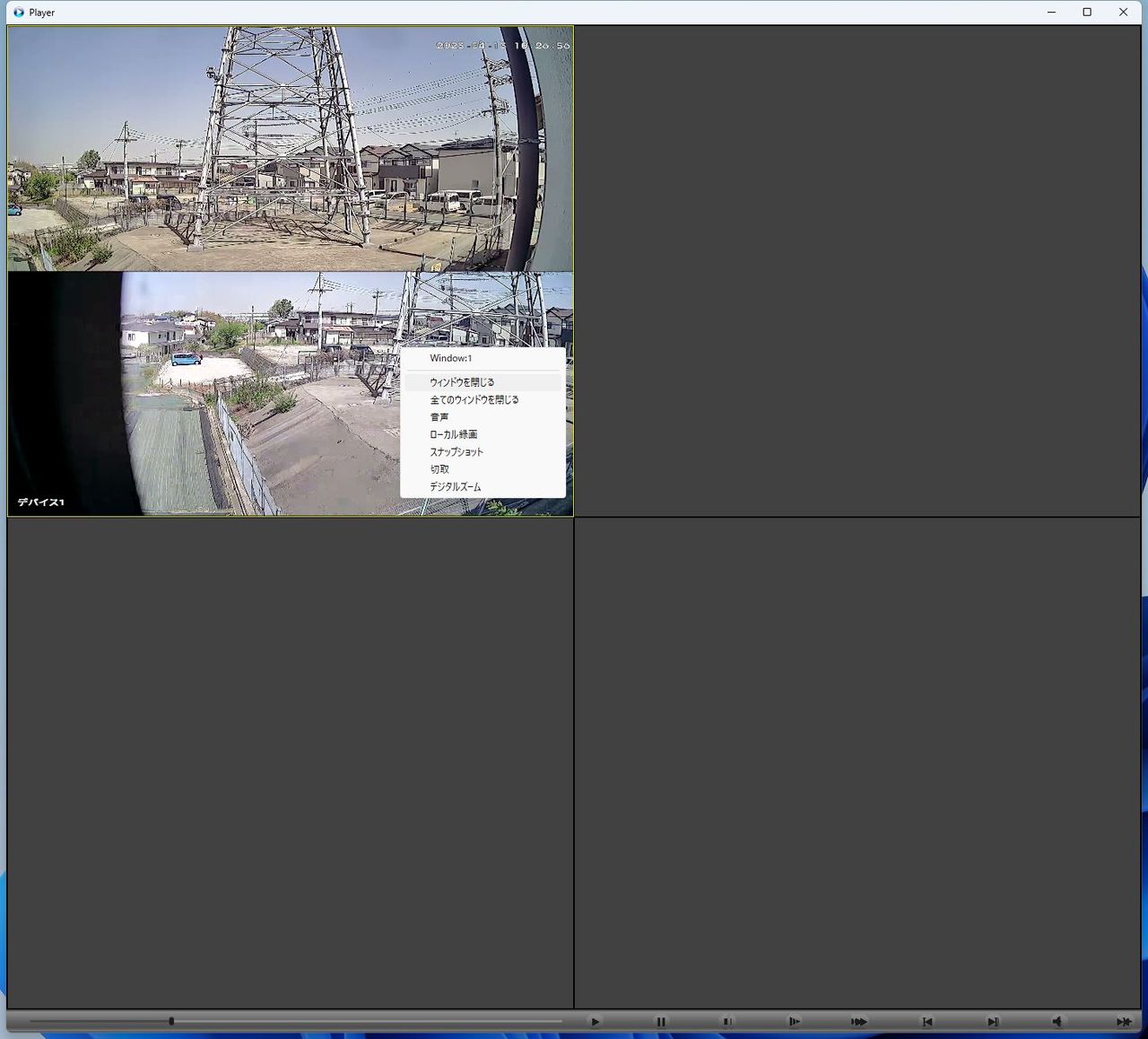Pause the video playback
Image resolution: width=1148 pixels, height=1039 pixels.
tap(661, 1021)
